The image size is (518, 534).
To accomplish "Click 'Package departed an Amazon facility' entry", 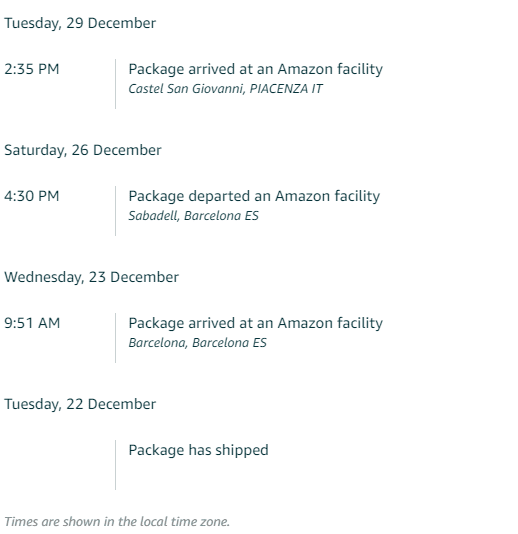I will click(x=254, y=196).
